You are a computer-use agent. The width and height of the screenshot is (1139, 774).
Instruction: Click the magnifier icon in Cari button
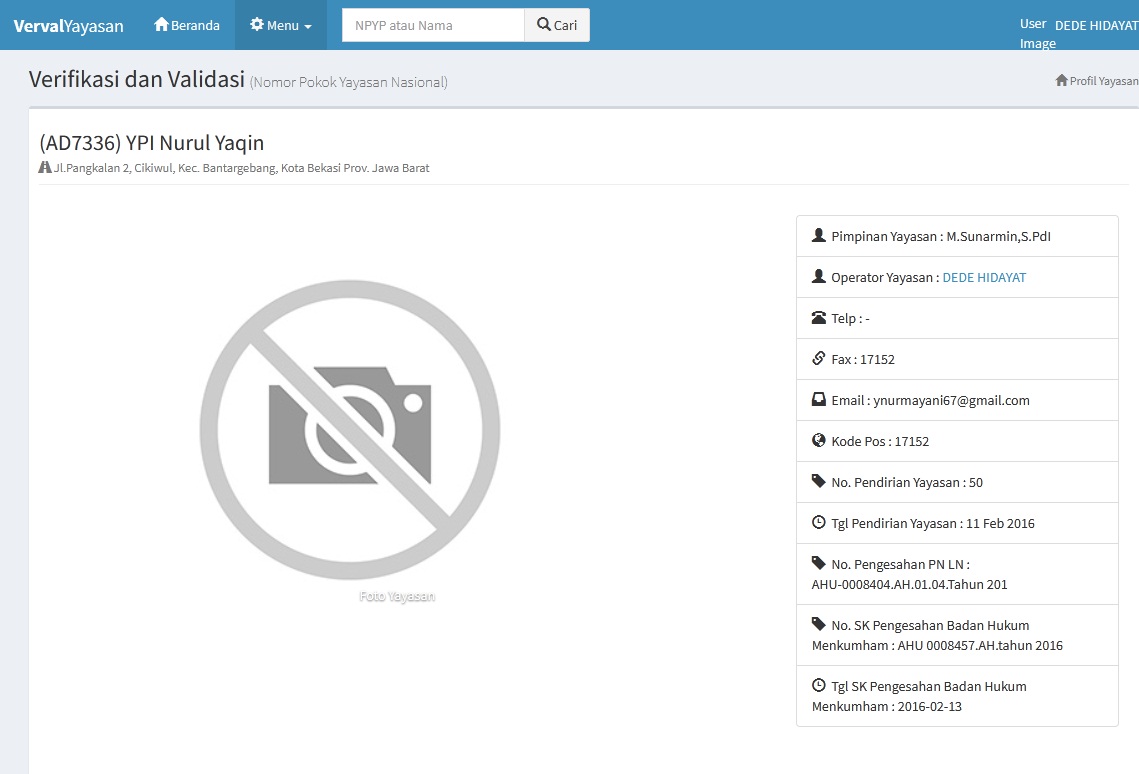(544, 25)
